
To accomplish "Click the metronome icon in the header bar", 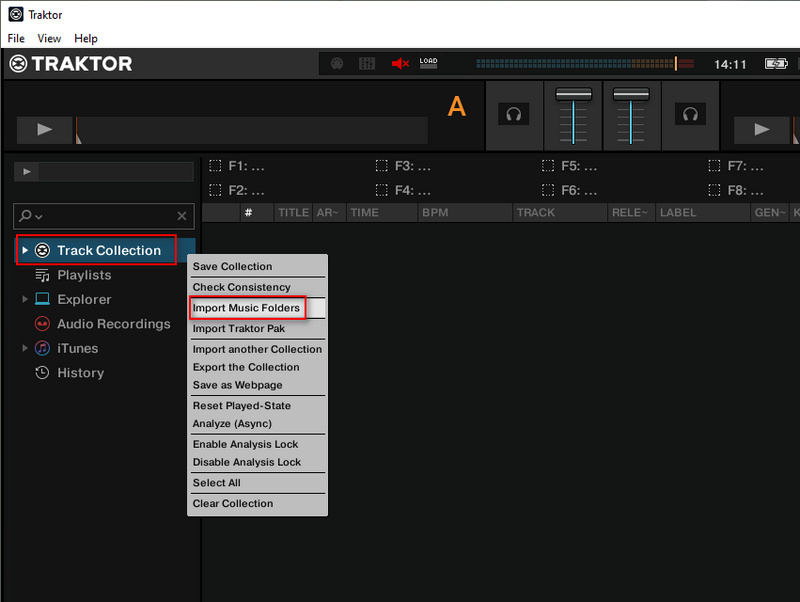I will tap(337, 63).
